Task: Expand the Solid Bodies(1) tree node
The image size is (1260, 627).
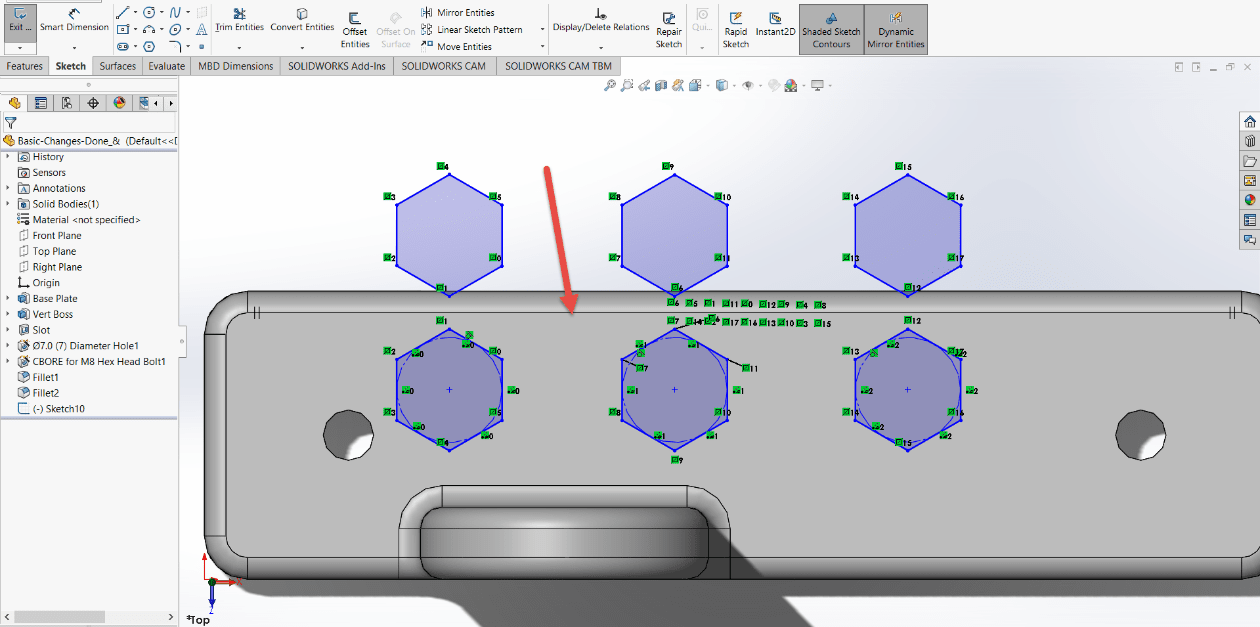Action: pos(8,204)
